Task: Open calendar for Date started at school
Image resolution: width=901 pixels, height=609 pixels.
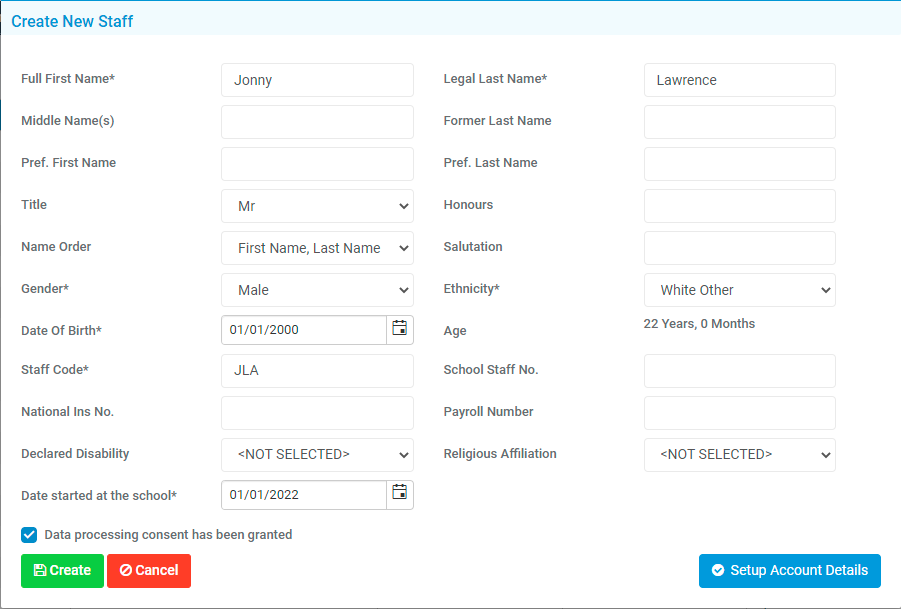Action: click(x=399, y=495)
